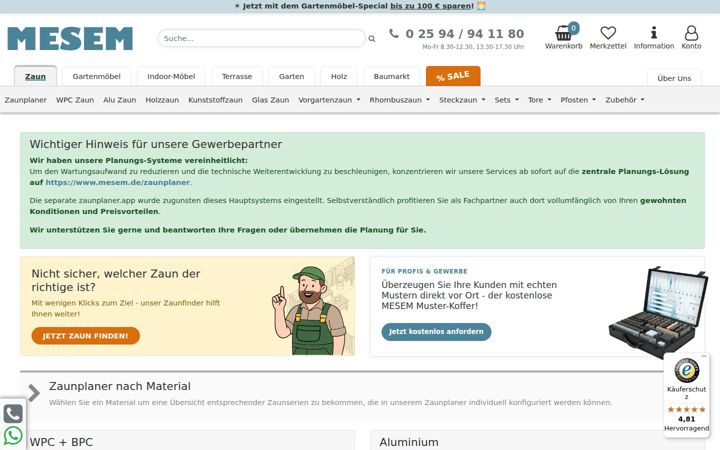Open the Merkzettel heart icon
This screenshot has width=720, height=450.
(x=608, y=33)
